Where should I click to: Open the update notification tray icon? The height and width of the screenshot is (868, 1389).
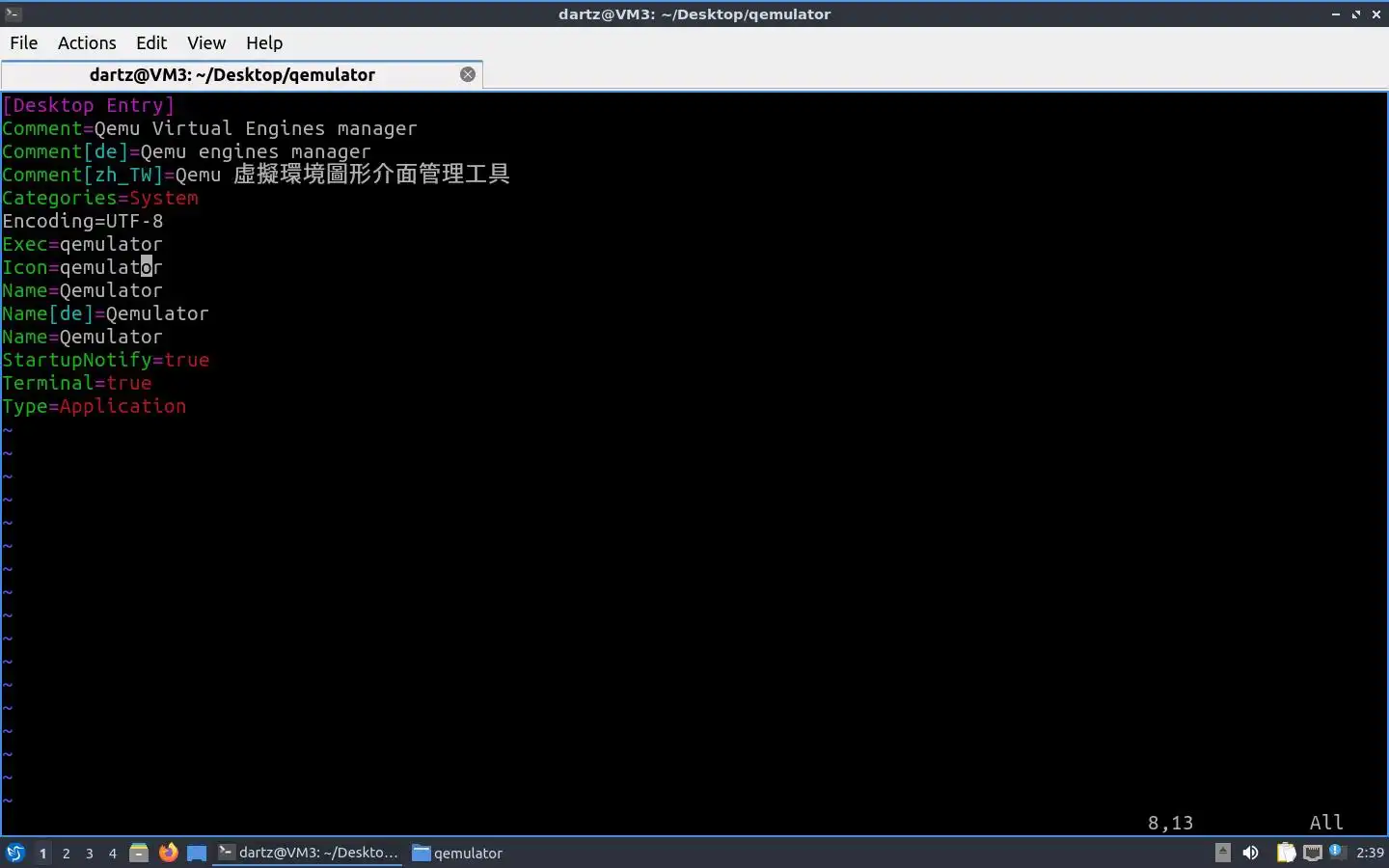pos(1336,851)
